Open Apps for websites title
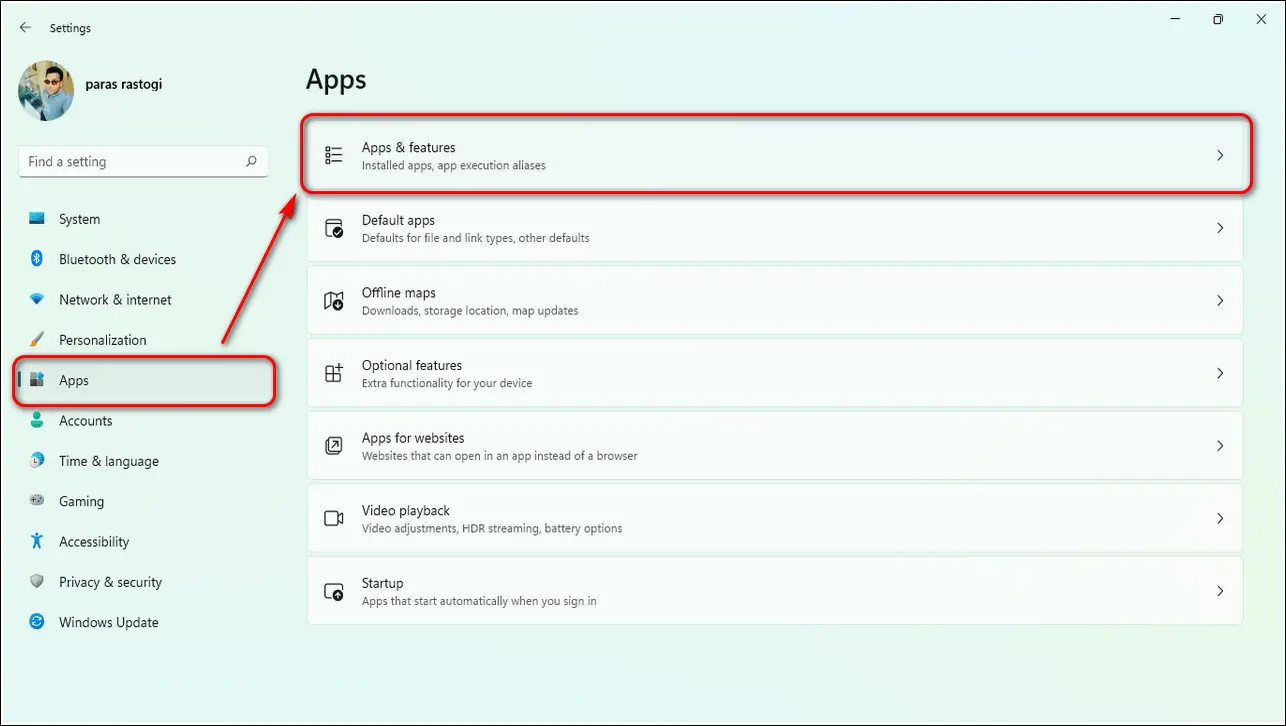Screen dimensions: 1286x726 point(413,438)
